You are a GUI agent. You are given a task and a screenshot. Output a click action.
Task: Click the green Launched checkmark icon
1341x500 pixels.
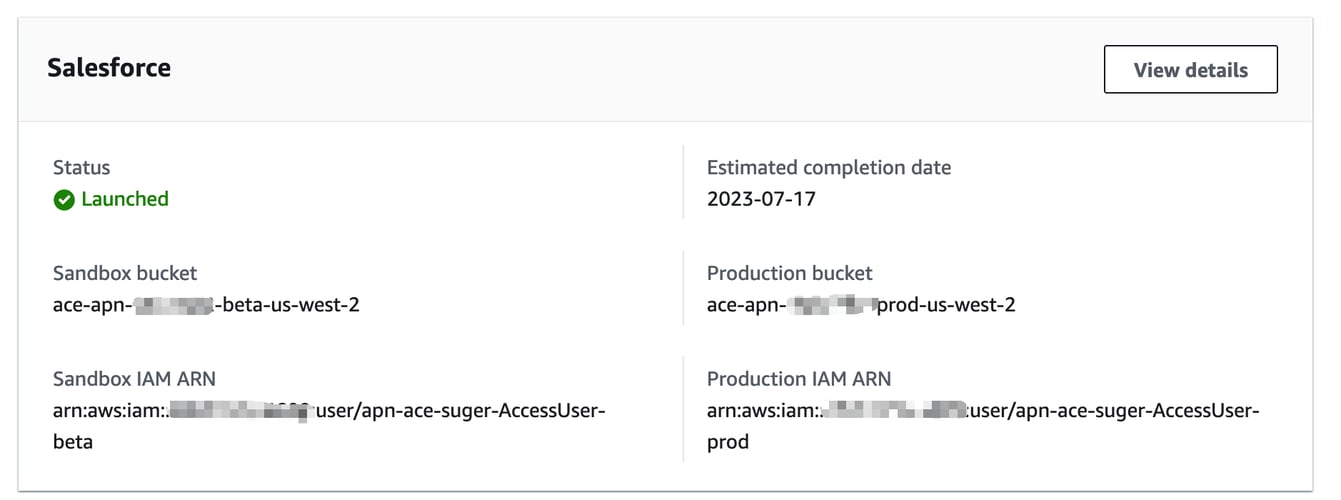click(64, 200)
